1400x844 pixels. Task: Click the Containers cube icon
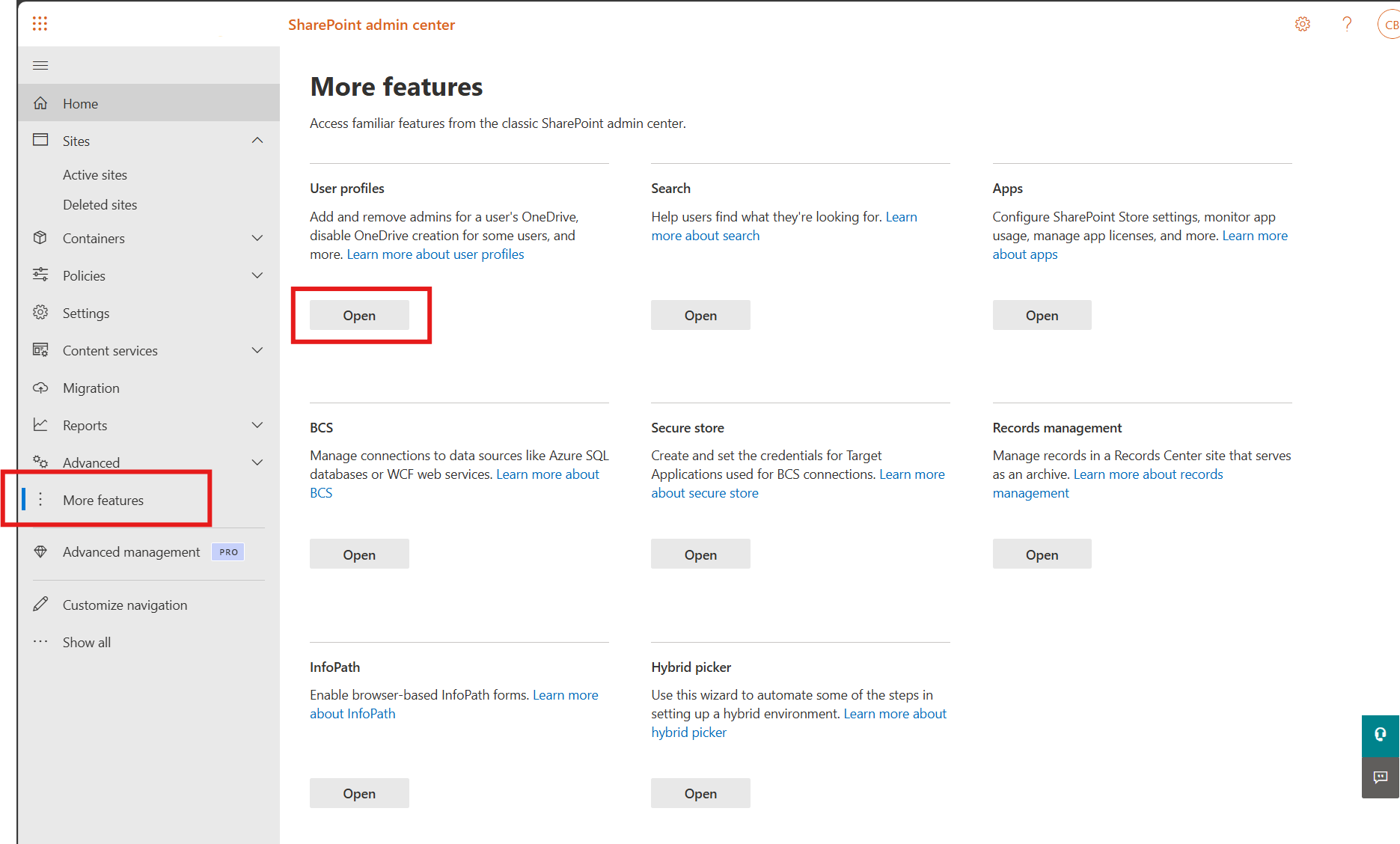pos(40,238)
